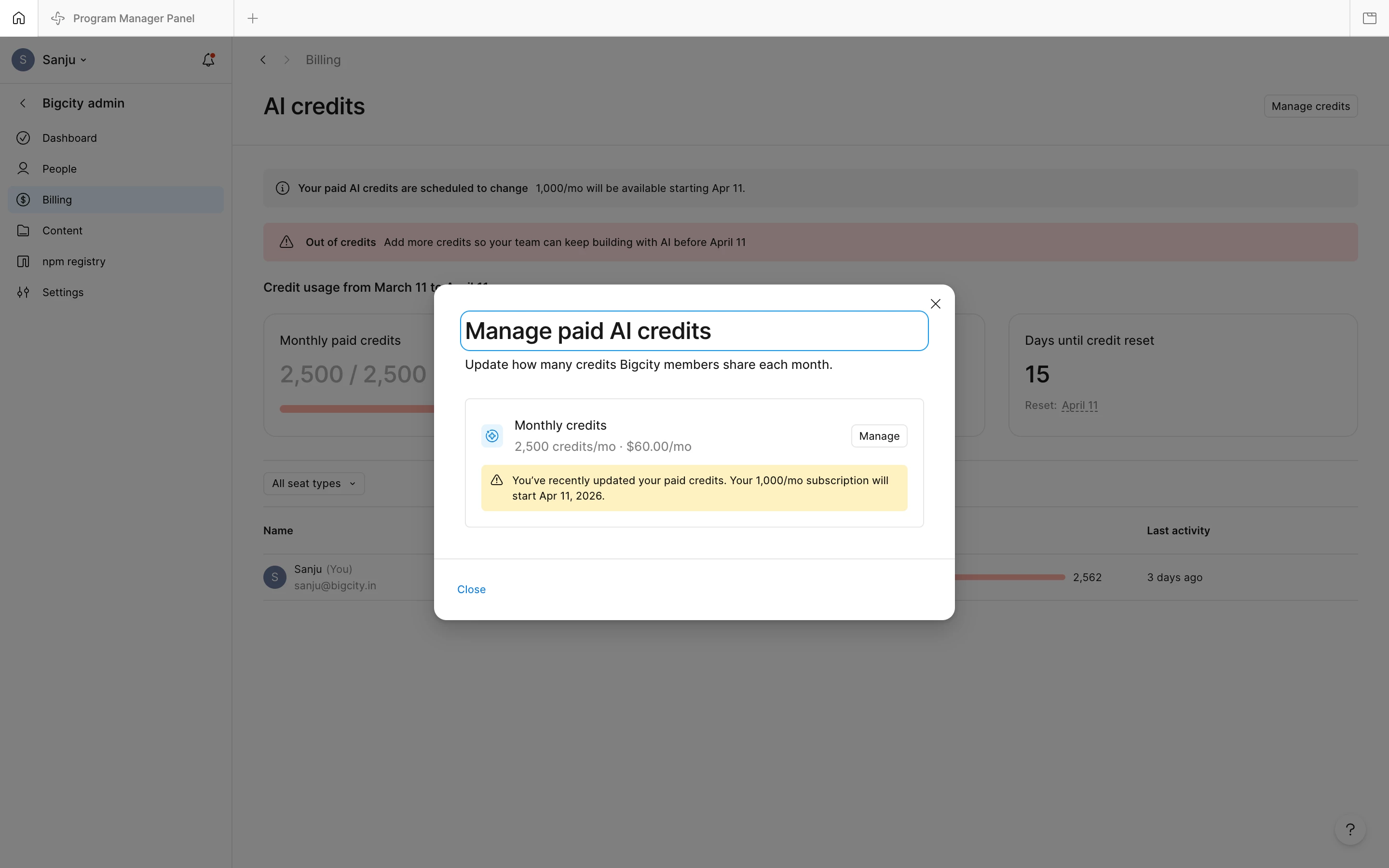Open the All seat types dropdown

pos(313,483)
